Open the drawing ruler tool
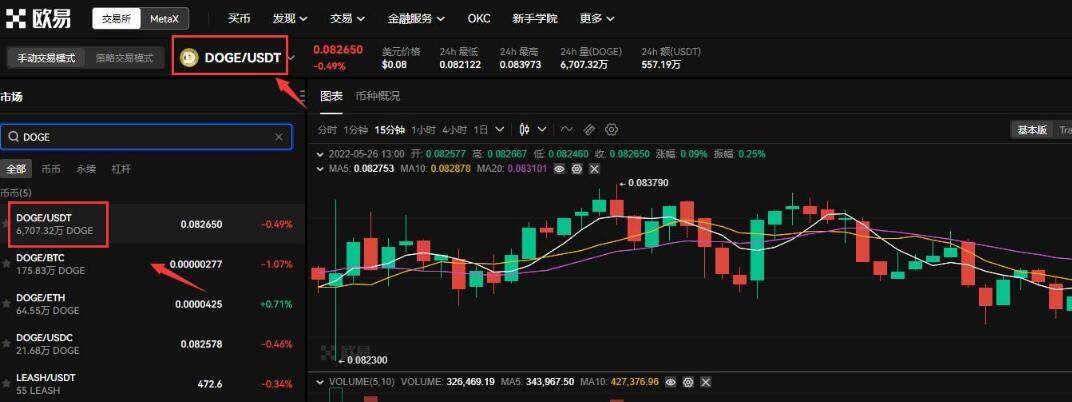Viewport: 1072px width, 402px height. pos(589,129)
